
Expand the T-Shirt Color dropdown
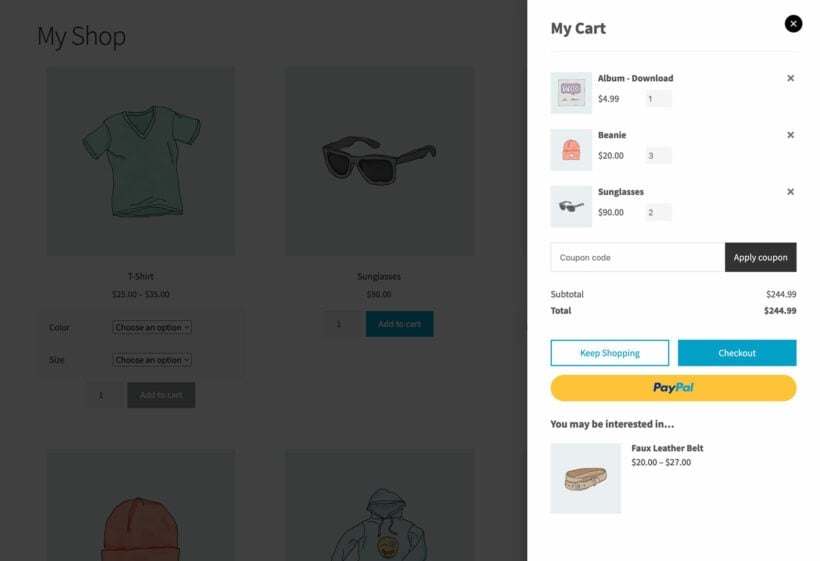(x=152, y=327)
